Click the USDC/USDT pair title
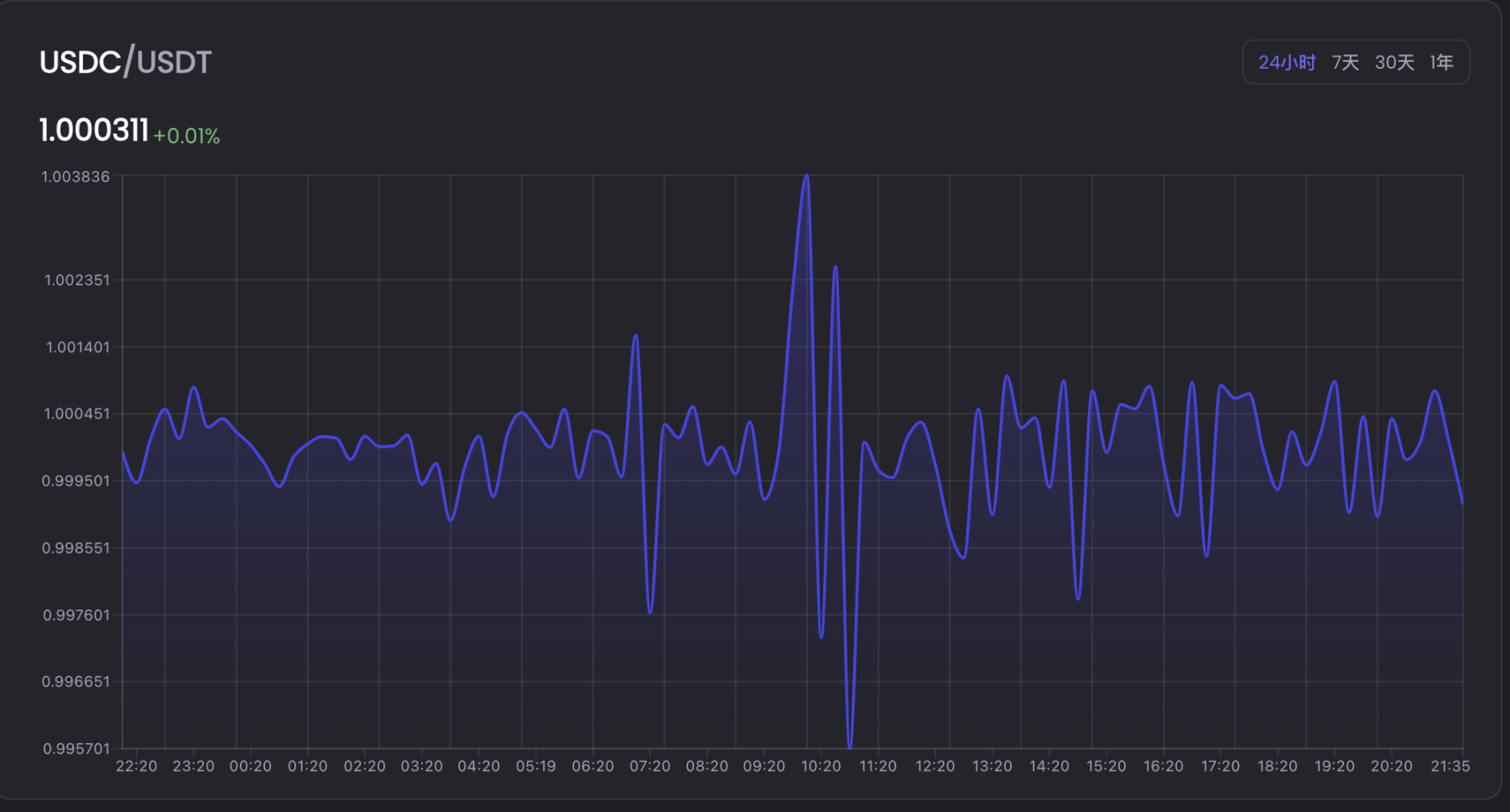Viewport: 1510px width, 812px height. pos(126,63)
